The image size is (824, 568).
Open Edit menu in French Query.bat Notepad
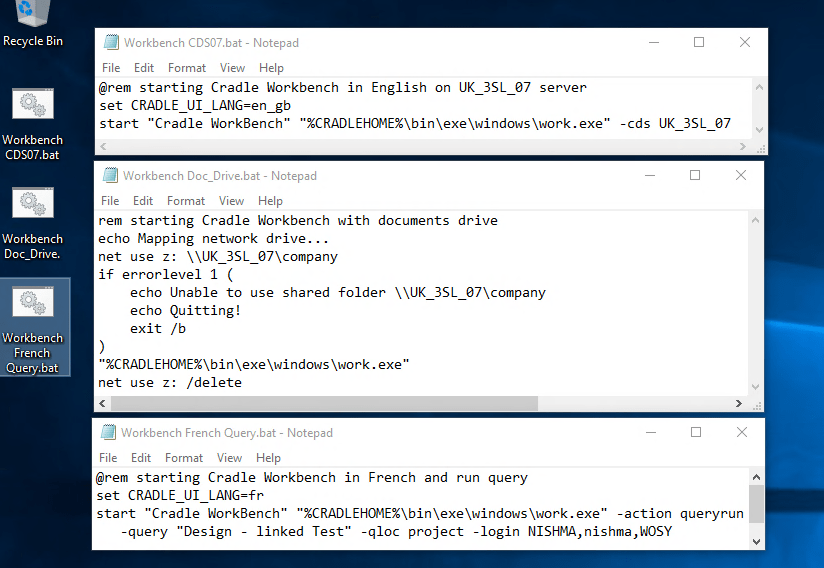pos(140,458)
